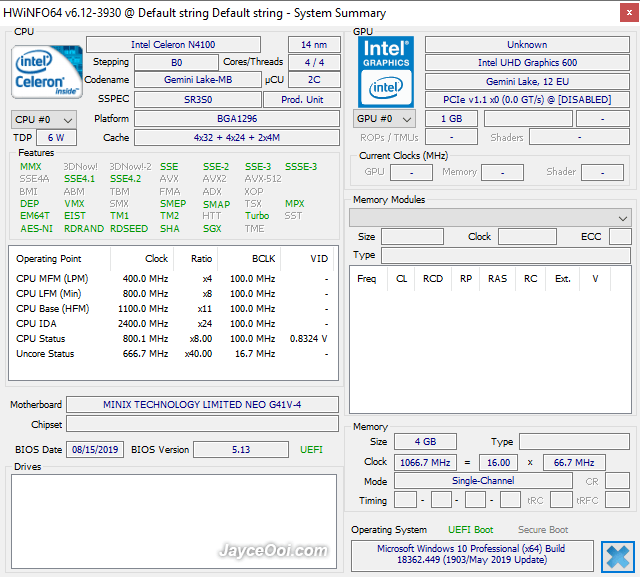
Task: Click the 14 nm process field
Action: point(314,44)
